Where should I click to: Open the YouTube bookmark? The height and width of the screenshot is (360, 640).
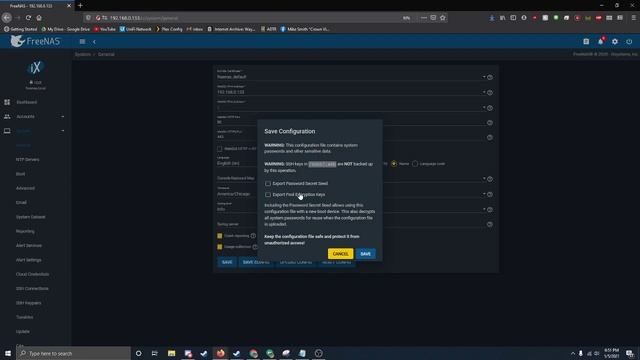pos(104,29)
